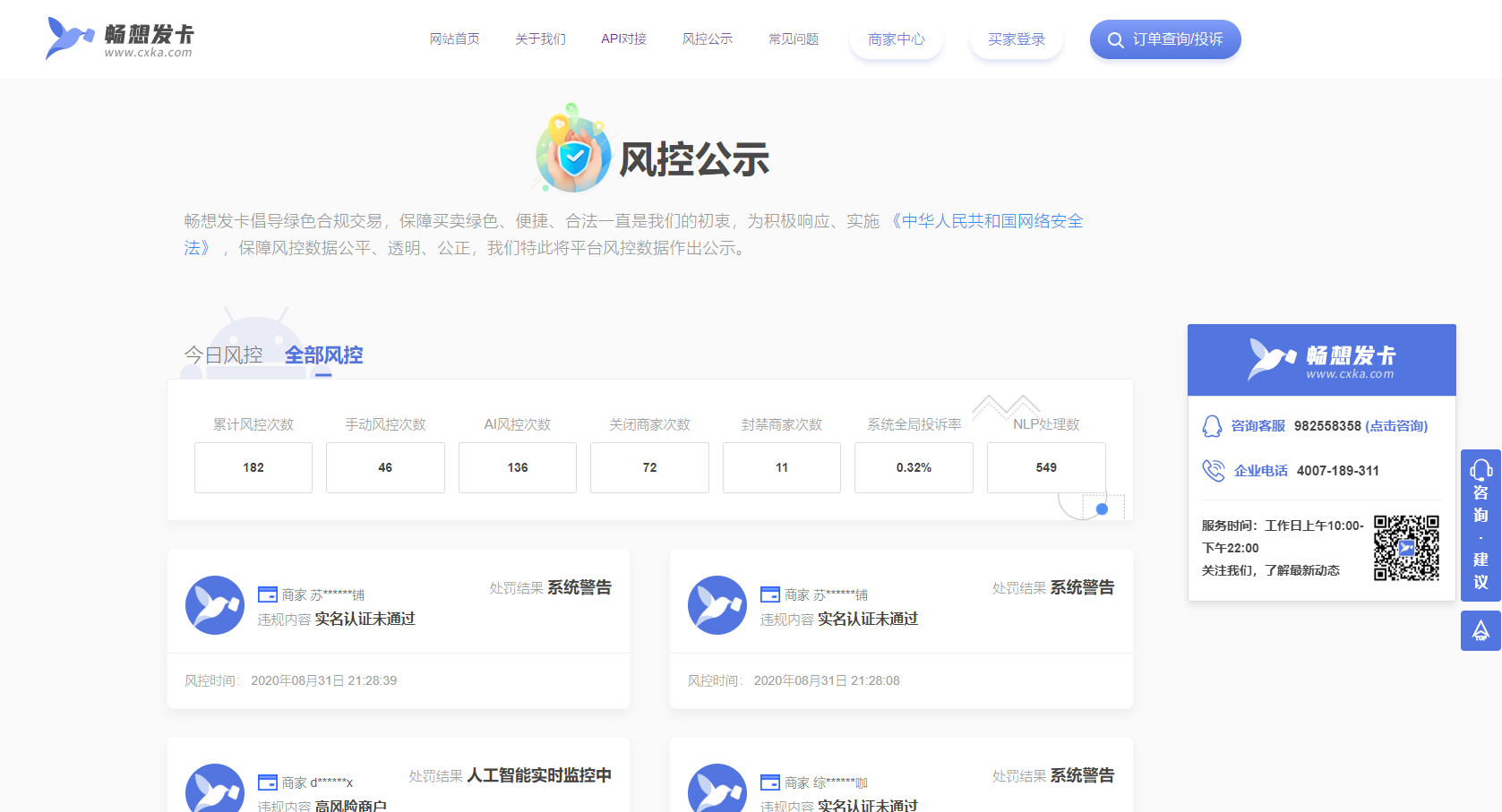
Task: Click the QQ penguin 咨询客服 icon
Action: point(1212,426)
